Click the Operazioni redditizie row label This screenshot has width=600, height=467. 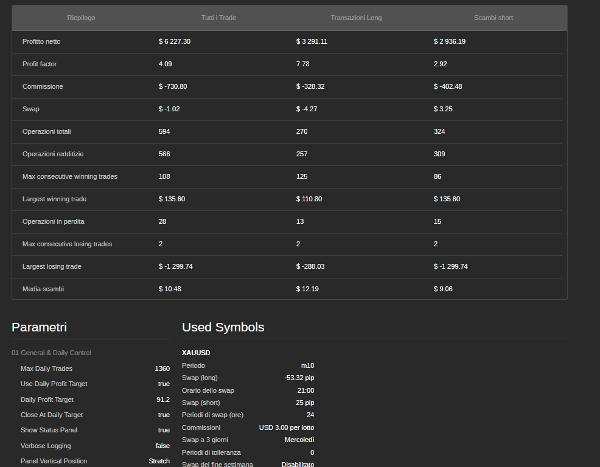(53, 154)
